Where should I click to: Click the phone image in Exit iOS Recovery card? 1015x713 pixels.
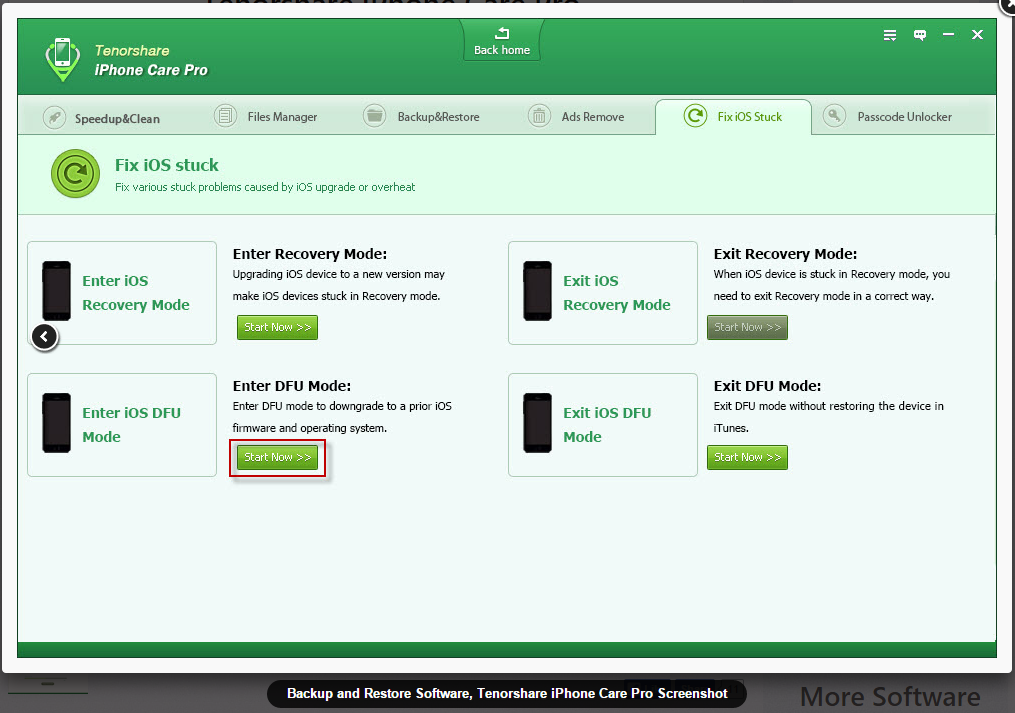(537, 291)
